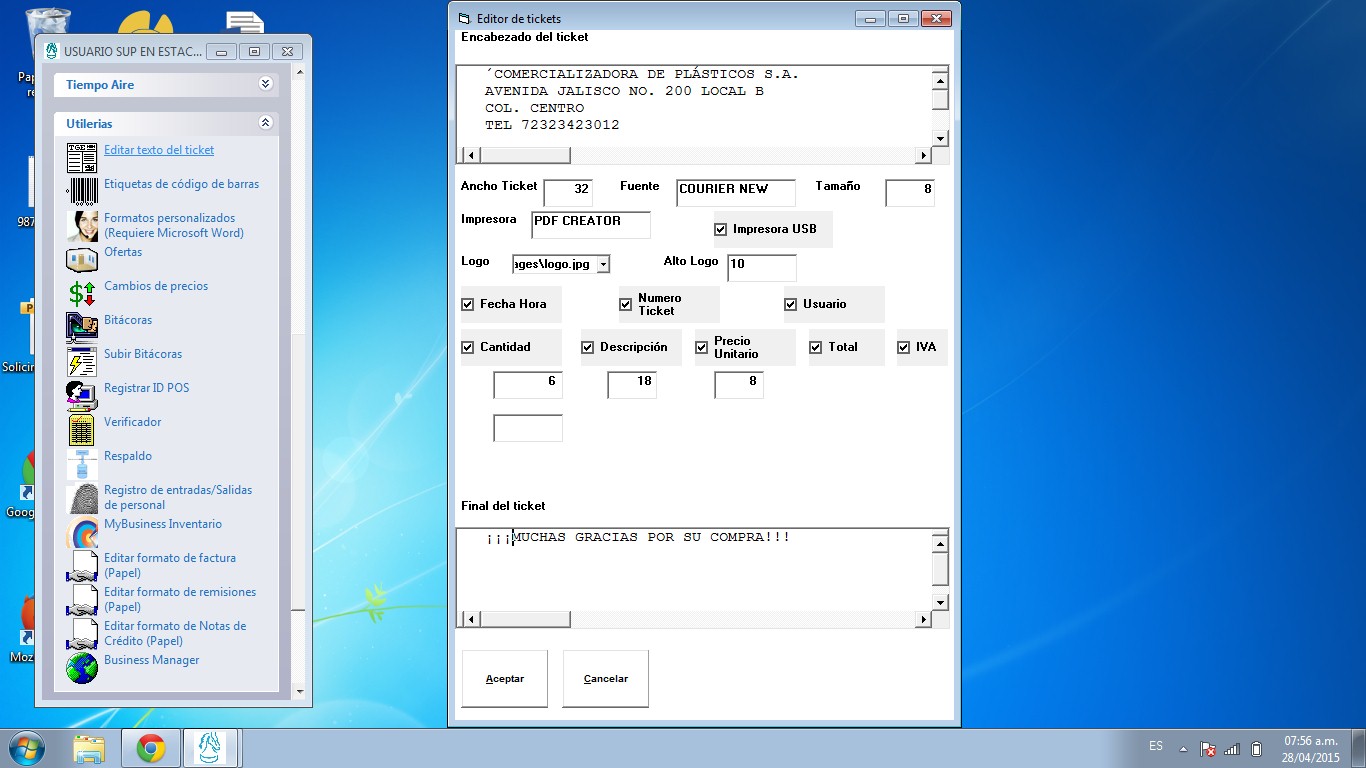Click the Verificador calculator icon
Image resolution: width=1366 pixels, height=768 pixels.
click(82, 429)
